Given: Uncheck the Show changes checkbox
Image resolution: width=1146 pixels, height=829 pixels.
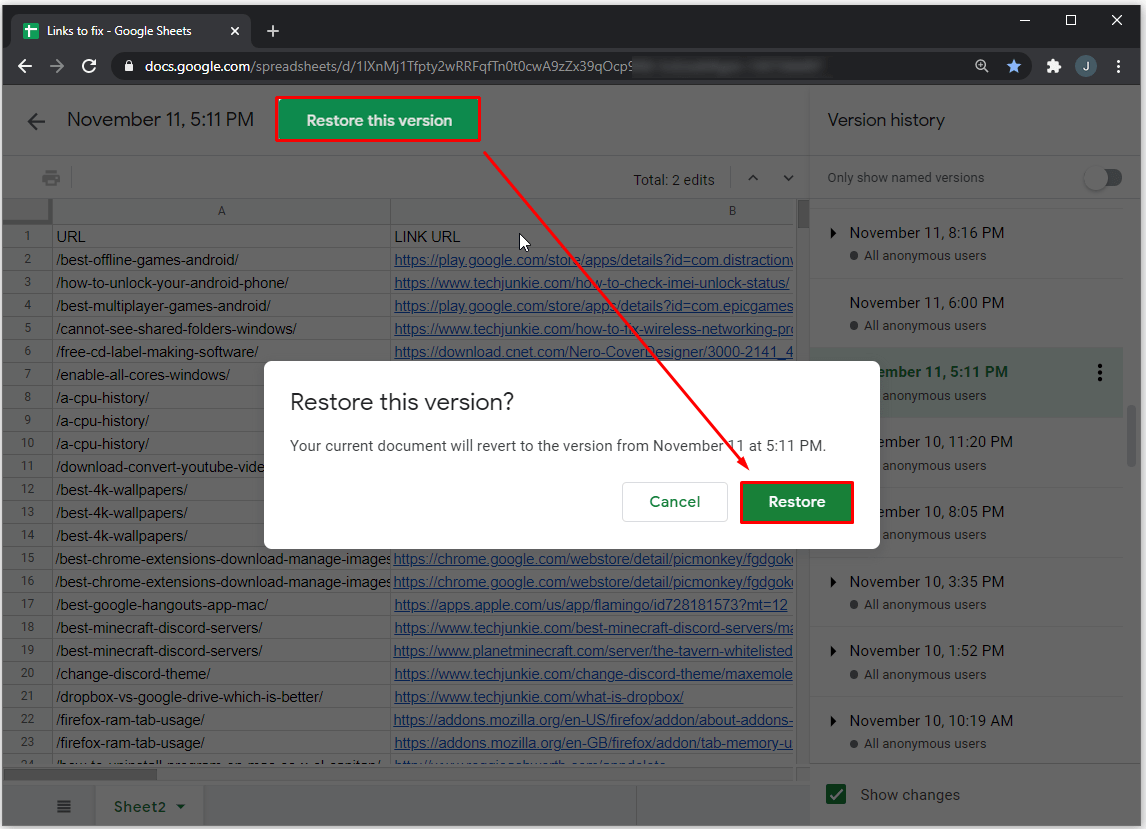Looking at the screenshot, I should 836,795.
